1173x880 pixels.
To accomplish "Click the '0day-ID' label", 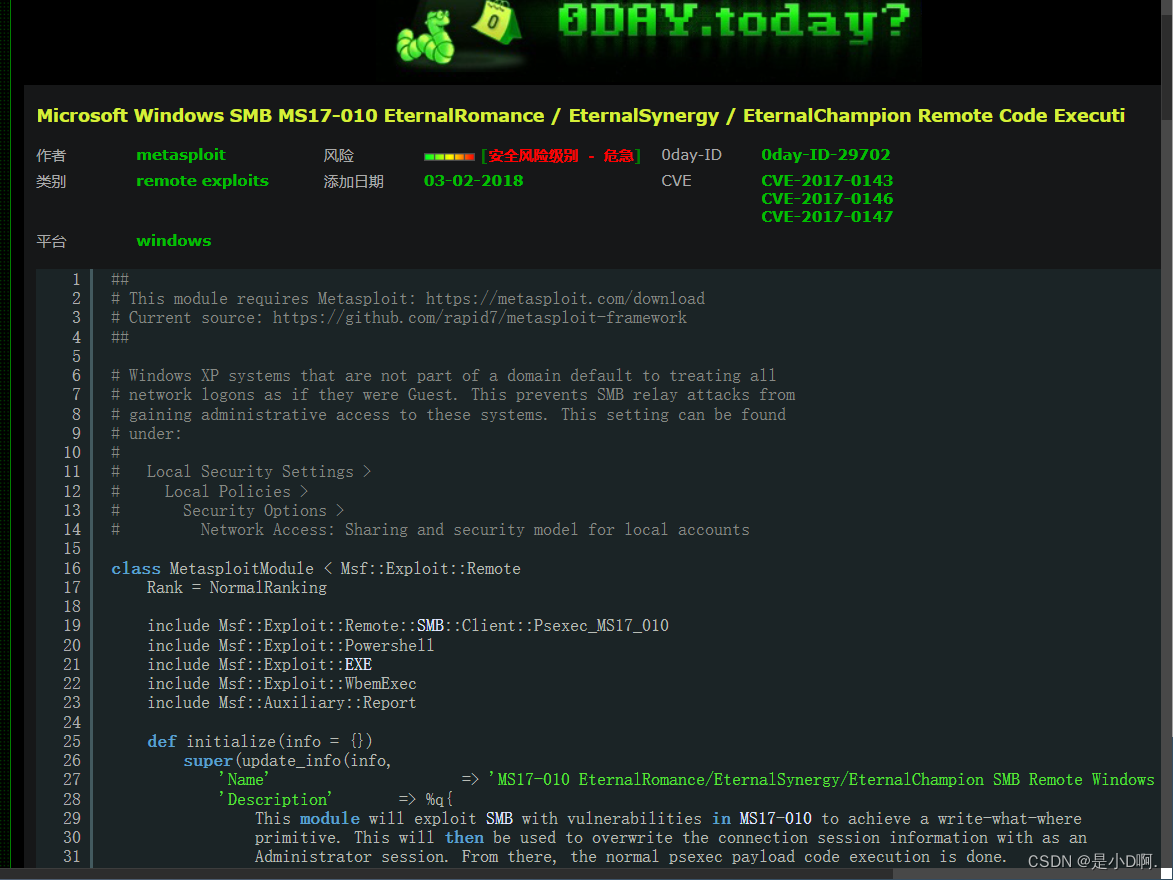I will coord(691,155).
